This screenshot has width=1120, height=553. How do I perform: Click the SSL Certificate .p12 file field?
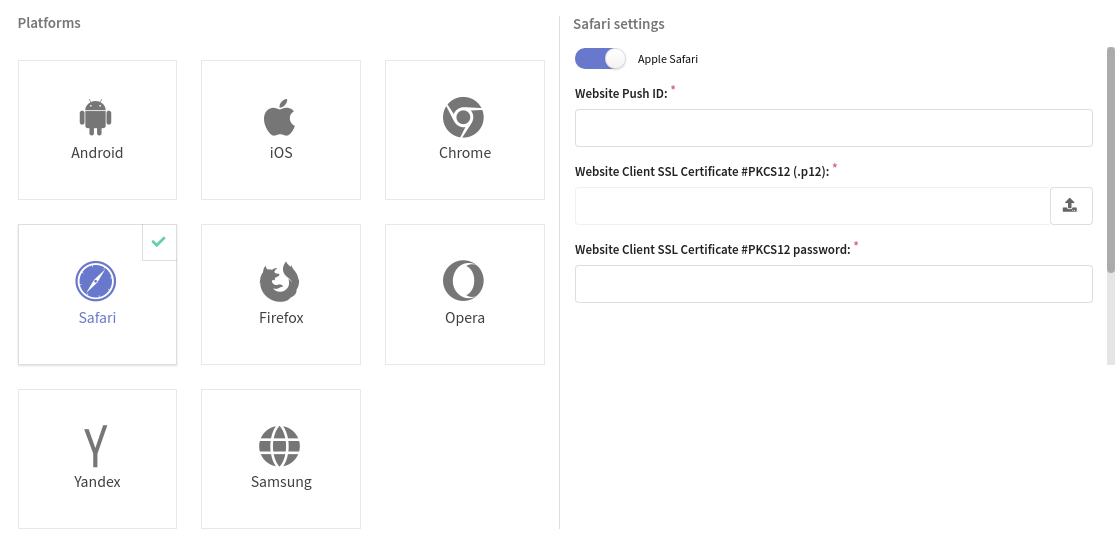coord(812,206)
